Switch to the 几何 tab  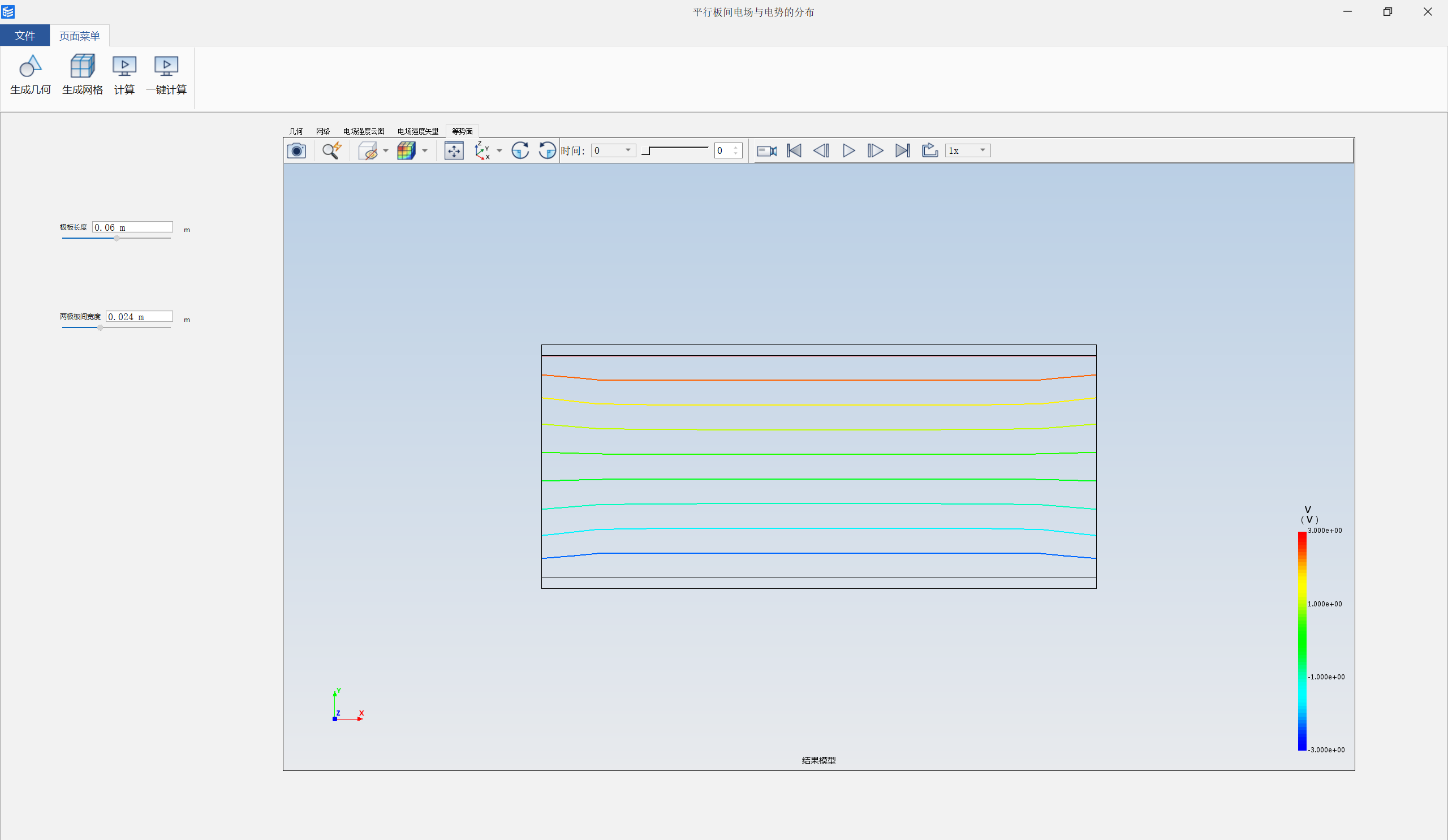tap(296, 131)
